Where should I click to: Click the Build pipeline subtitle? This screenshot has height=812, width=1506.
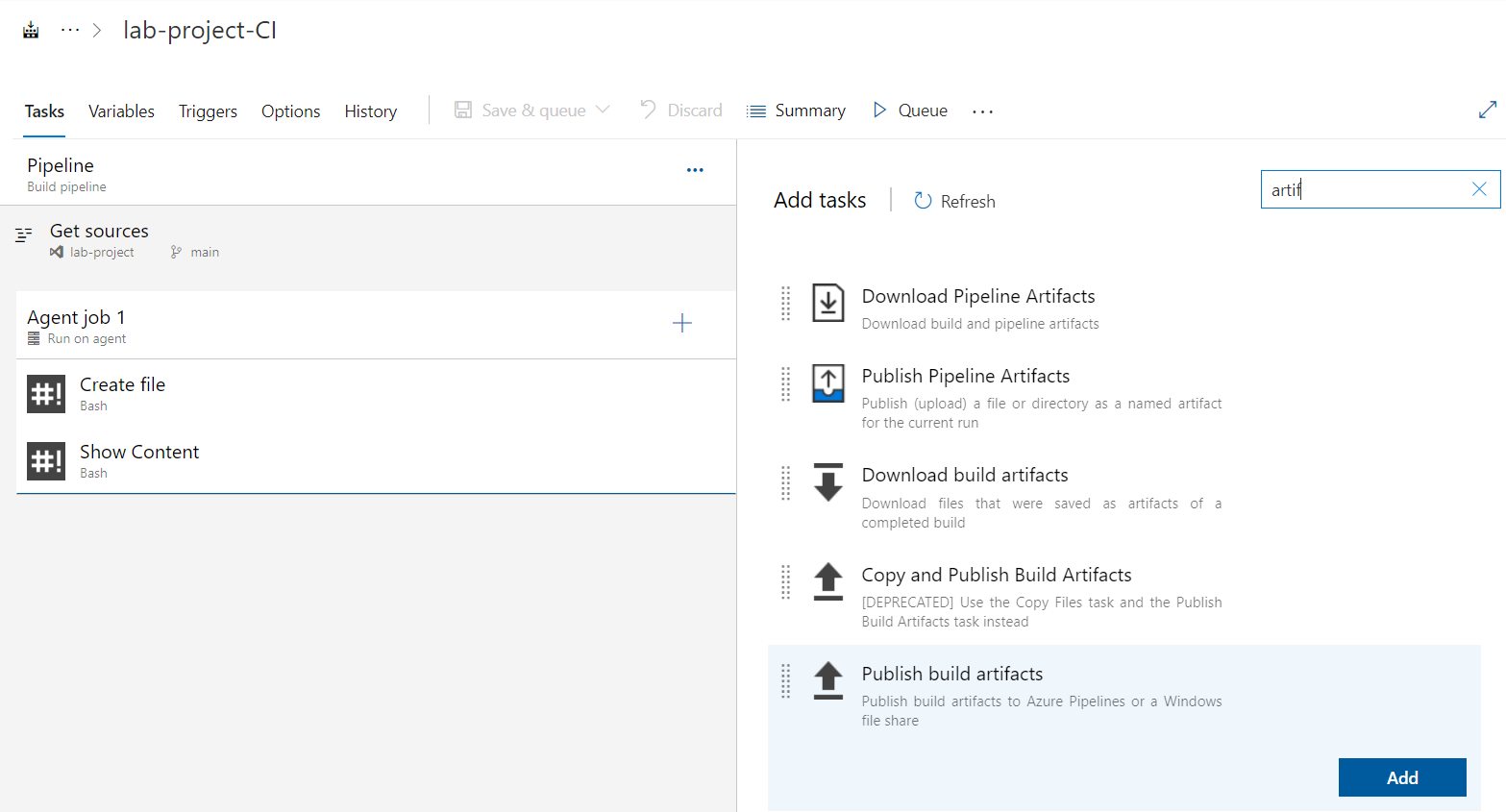coord(66,186)
